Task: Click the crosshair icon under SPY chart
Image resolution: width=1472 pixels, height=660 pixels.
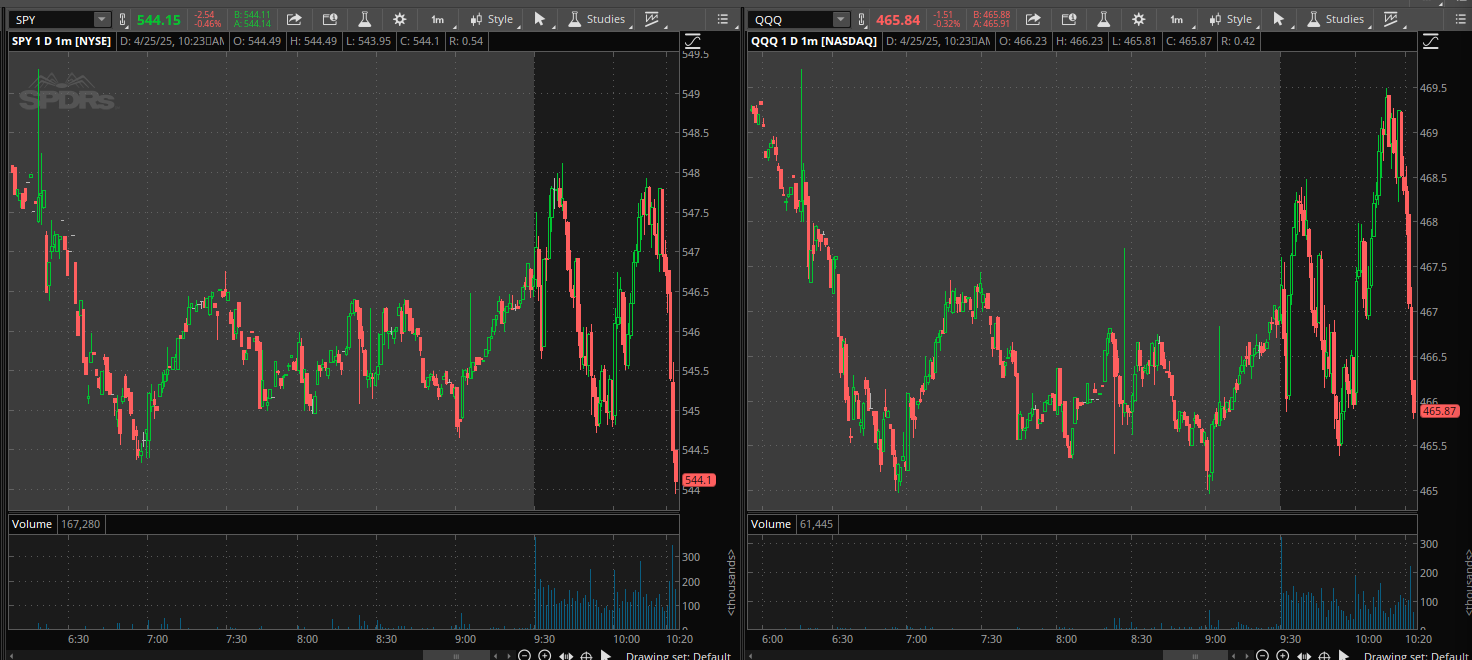Action: 586,655
